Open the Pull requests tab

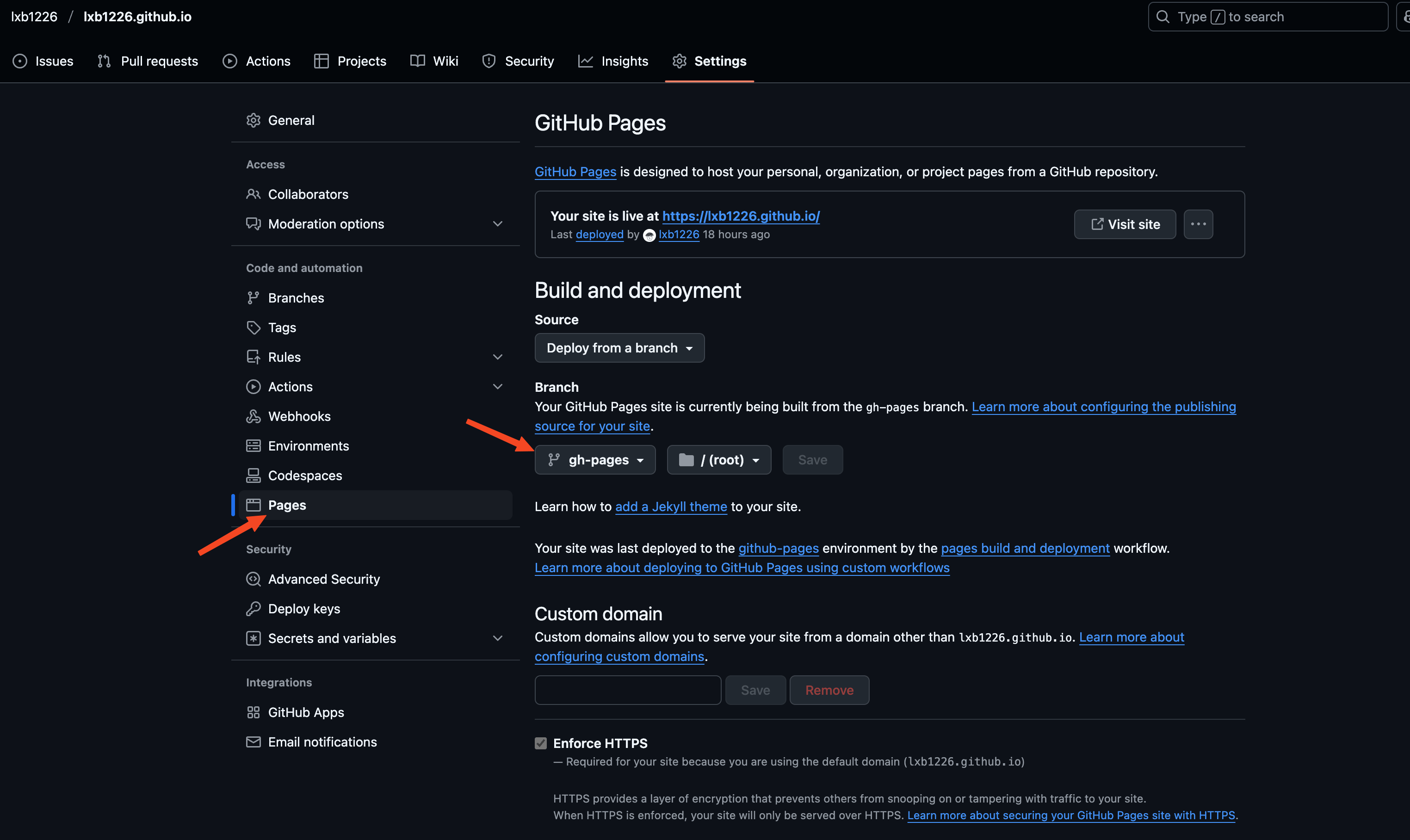pyautogui.click(x=148, y=61)
